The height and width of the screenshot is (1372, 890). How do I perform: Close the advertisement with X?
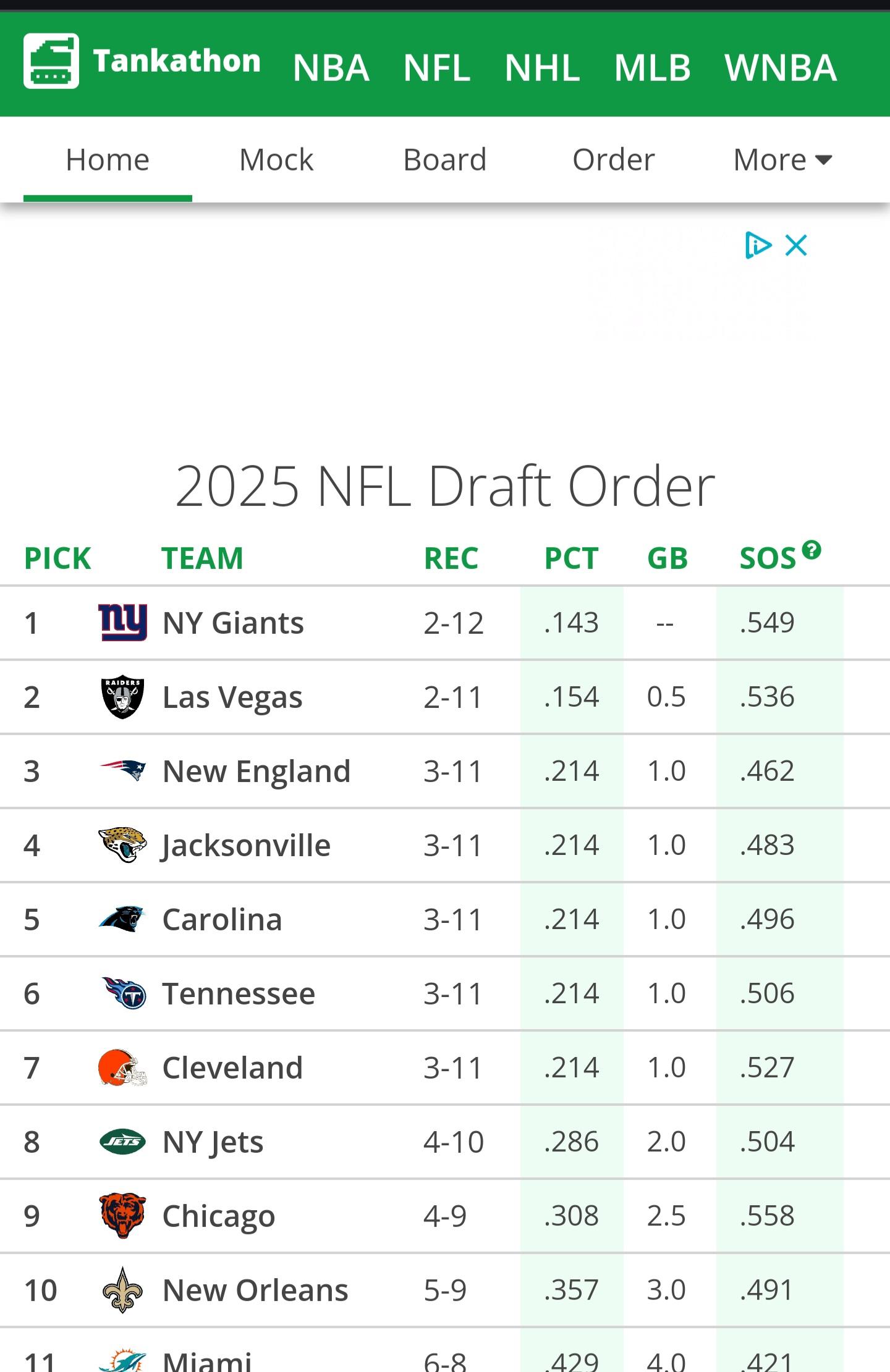tap(796, 245)
